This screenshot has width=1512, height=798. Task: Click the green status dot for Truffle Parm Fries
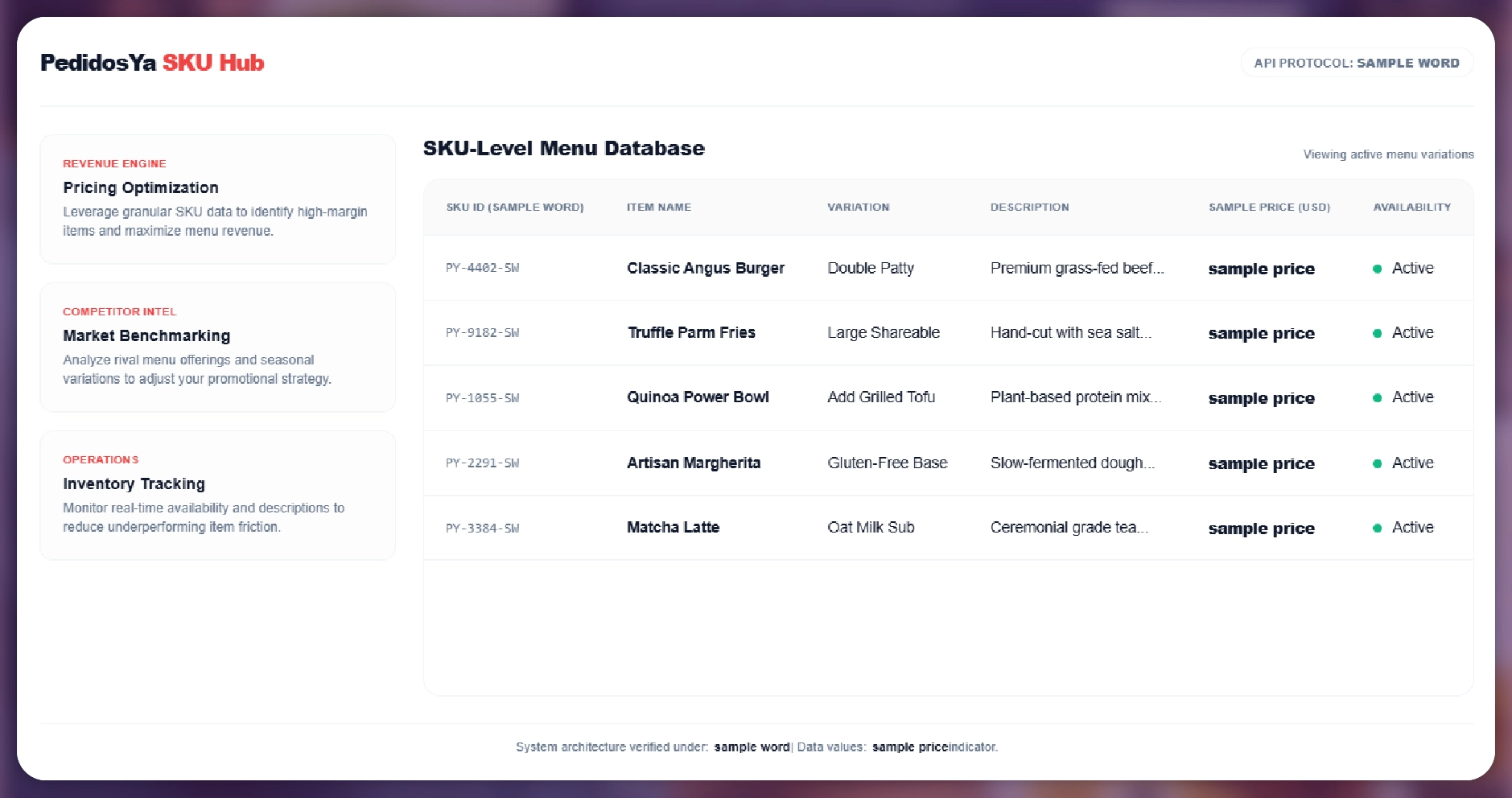point(1377,333)
